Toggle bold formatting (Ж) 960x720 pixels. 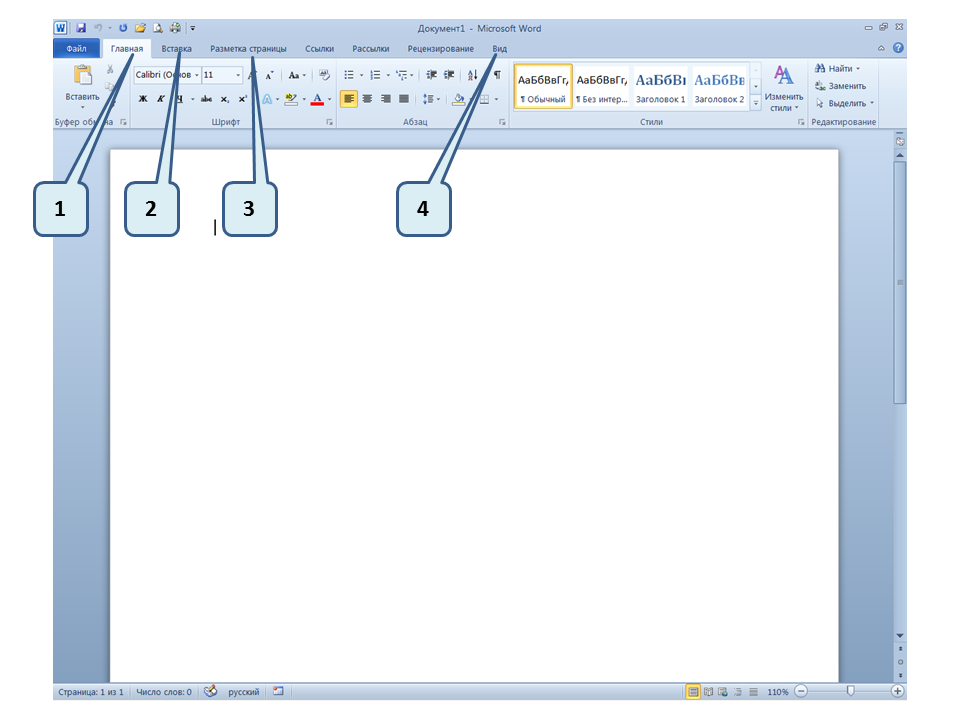point(142,99)
